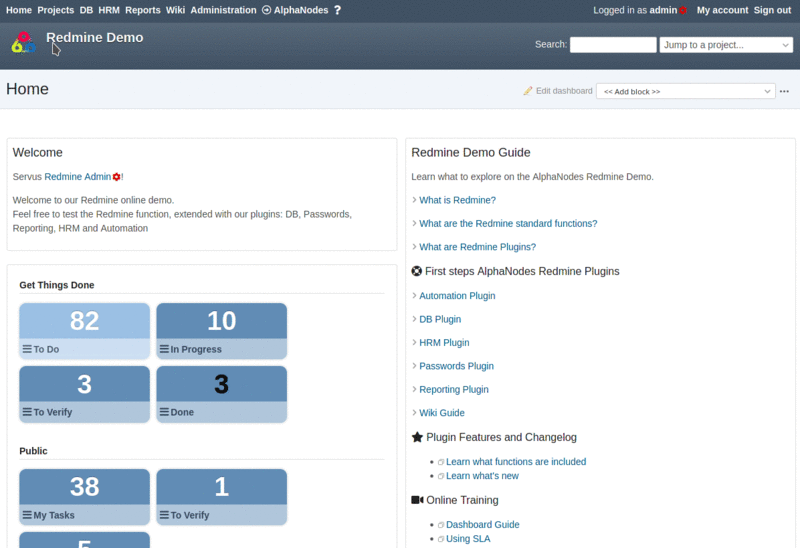Click the red admin badge next to Redmine Admin
The height and width of the screenshot is (548, 800).
pyautogui.click(x=117, y=177)
